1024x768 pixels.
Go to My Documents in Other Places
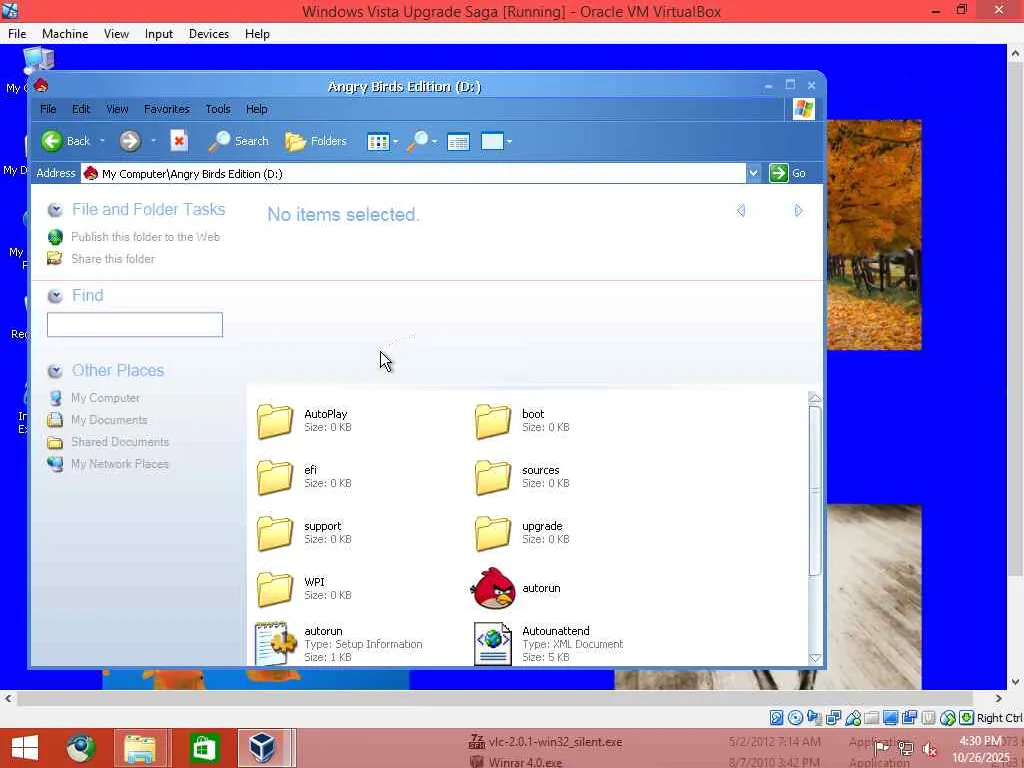coord(109,420)
